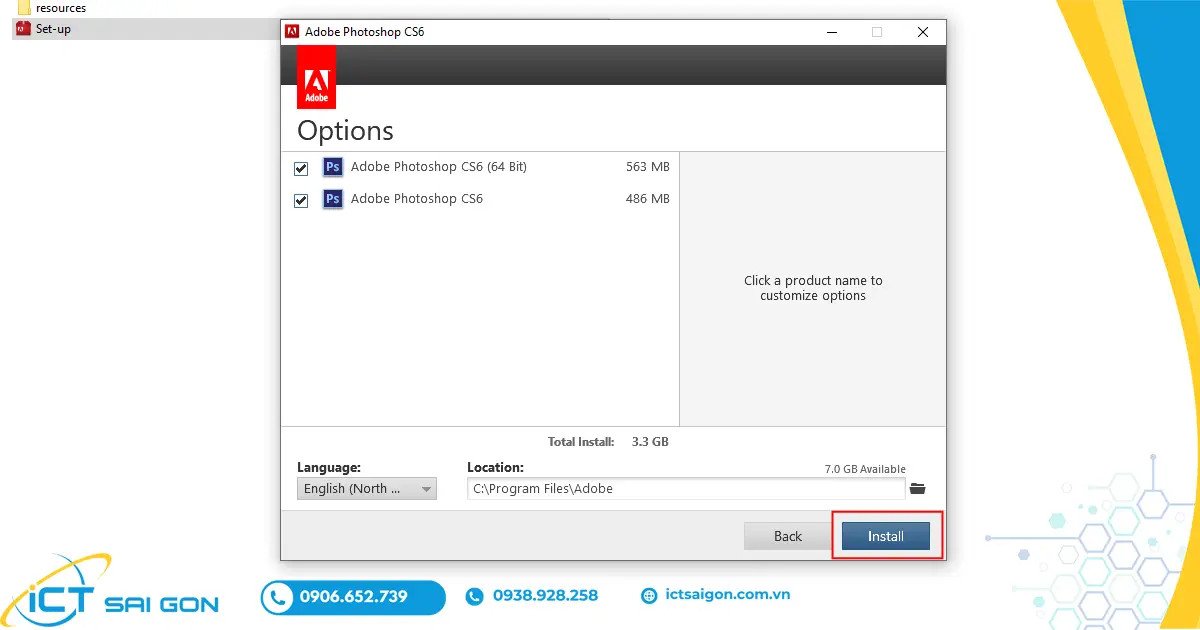
Task: Click the Set-up application icon in the file list
Action: (21, 29)
